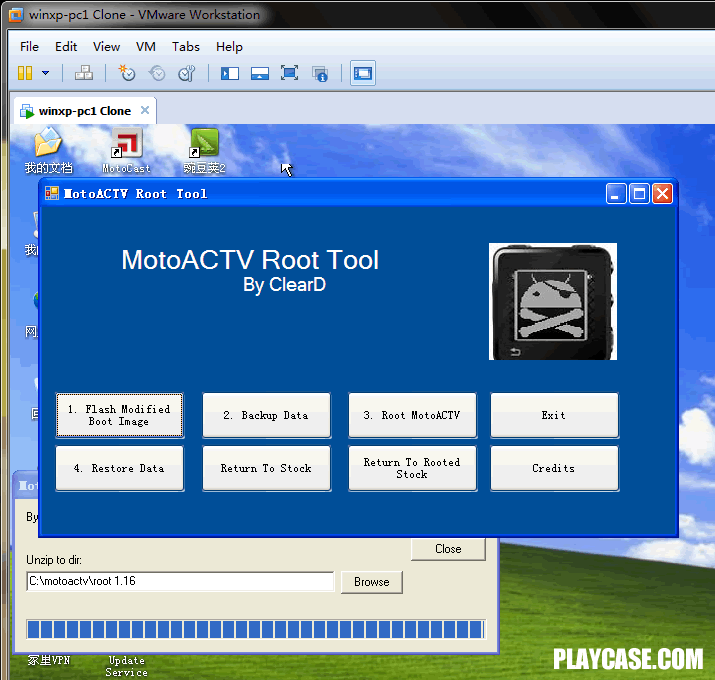Click Close in the unzip dialog
715x680 pixels.
[x=448, y=549]
